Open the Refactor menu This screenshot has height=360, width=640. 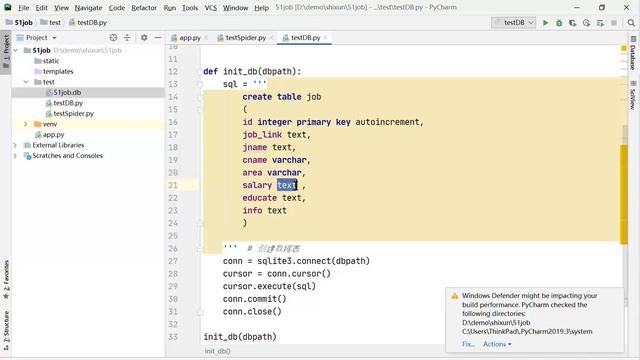pos(144,8)
